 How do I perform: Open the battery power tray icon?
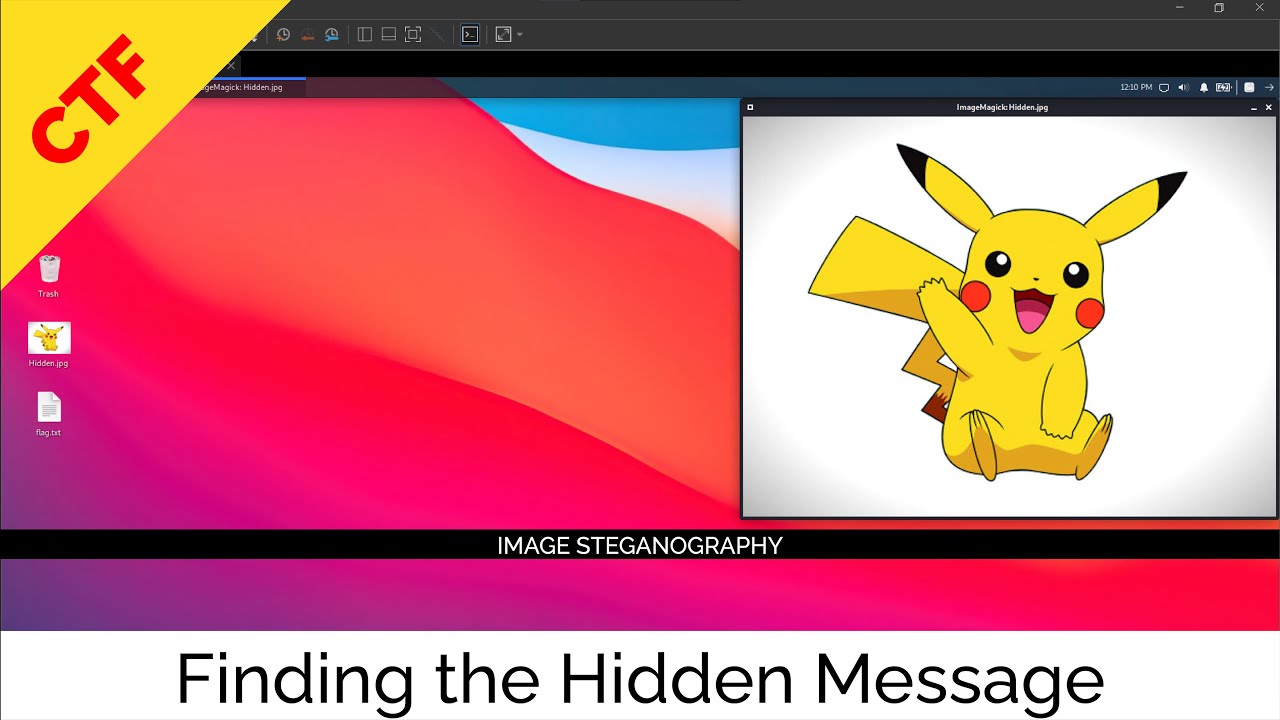[x=1223, y=87]
